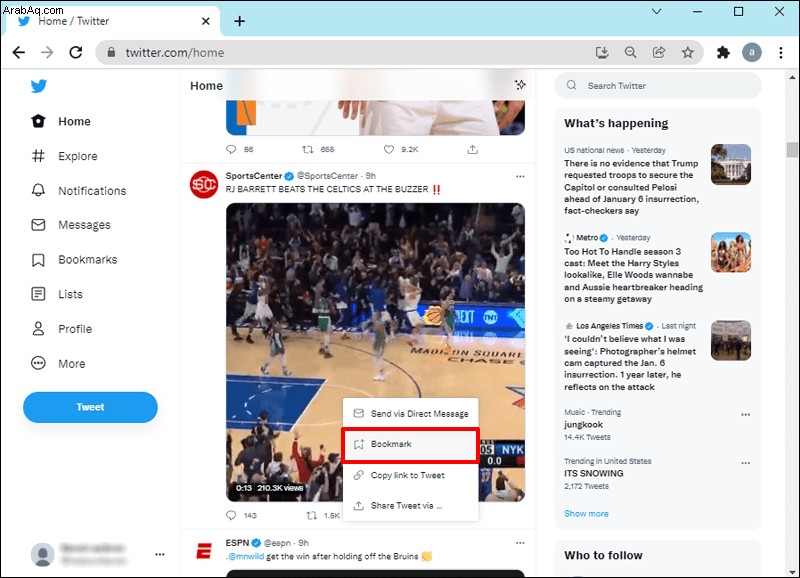Screen dimensions: 800x578
Task: Select the Home / Twitter tab
Action: click(112, 21)
